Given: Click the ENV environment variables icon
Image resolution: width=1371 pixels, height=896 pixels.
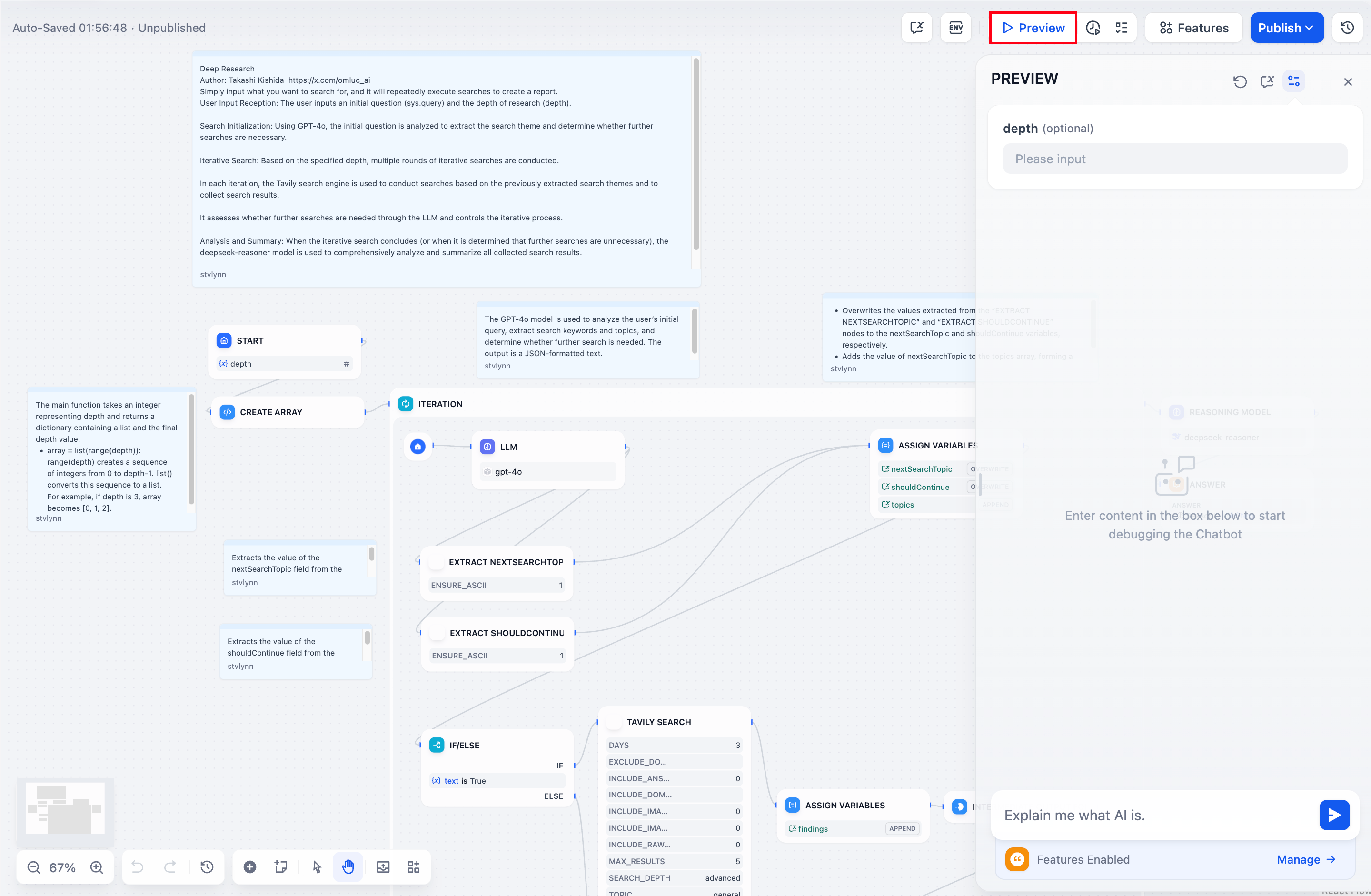Looking at the screenshot, I should pyautogui.click(x=955, y=28).
